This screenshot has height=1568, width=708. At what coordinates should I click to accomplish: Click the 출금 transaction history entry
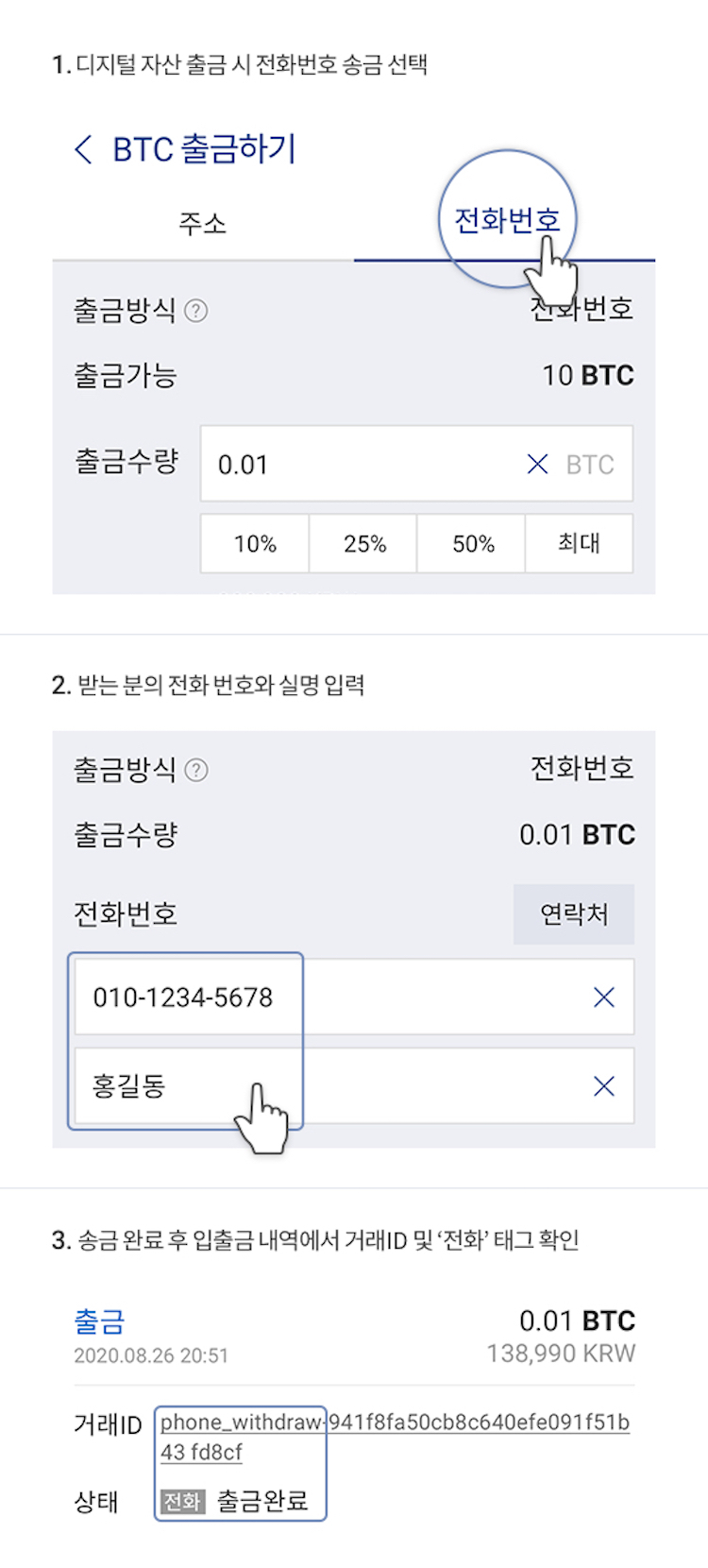(99, 1321)
